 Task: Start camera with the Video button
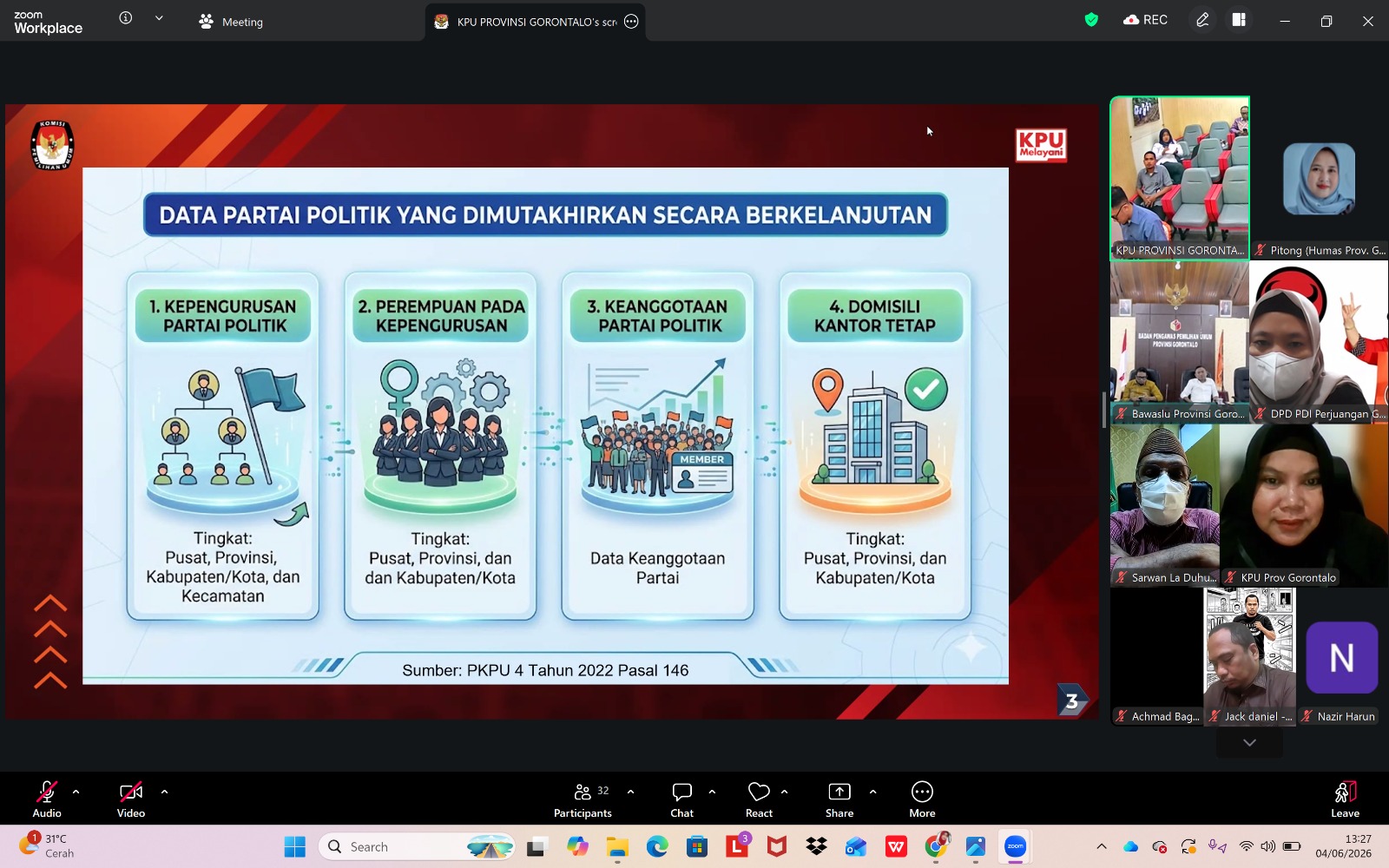(131, 799)
